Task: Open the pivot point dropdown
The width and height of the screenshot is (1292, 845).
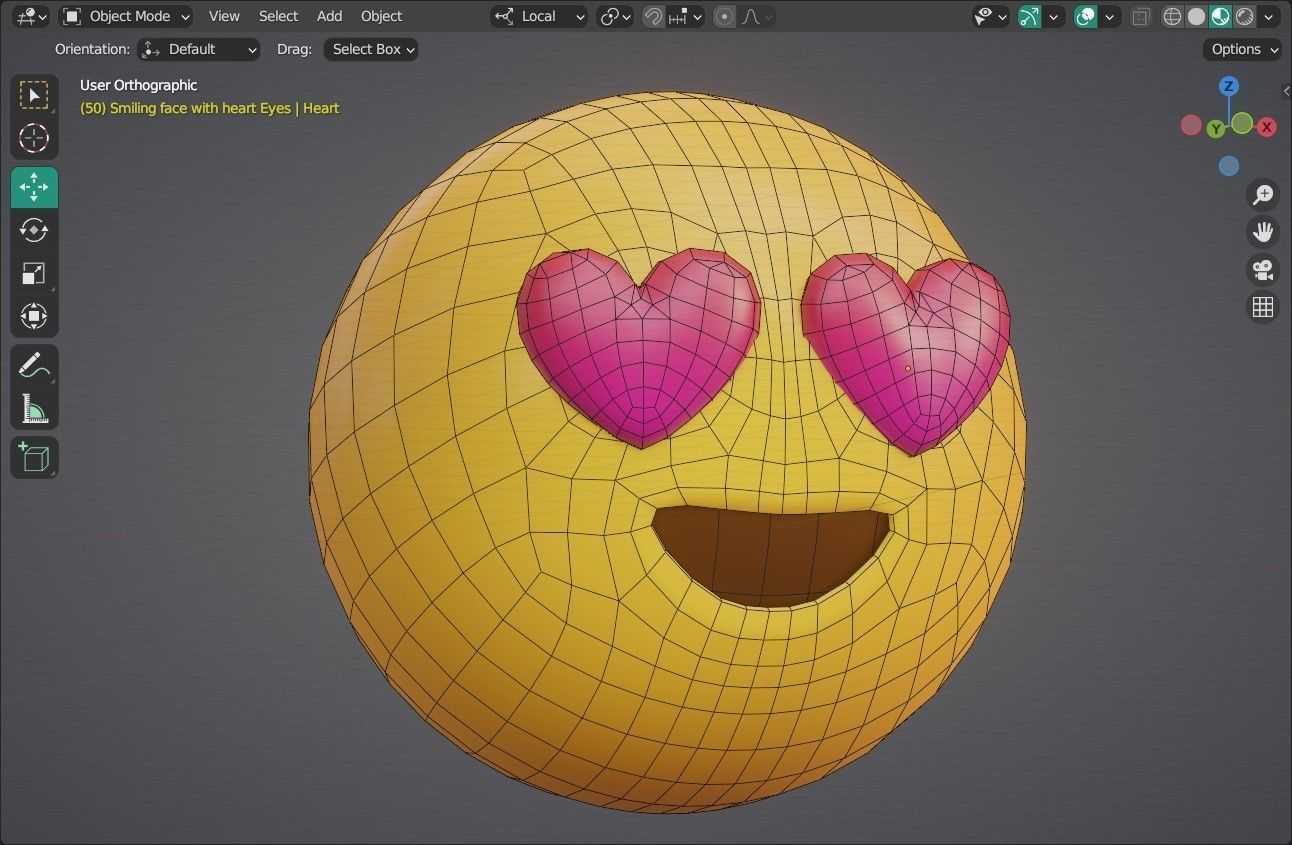Action: [615, 16]
